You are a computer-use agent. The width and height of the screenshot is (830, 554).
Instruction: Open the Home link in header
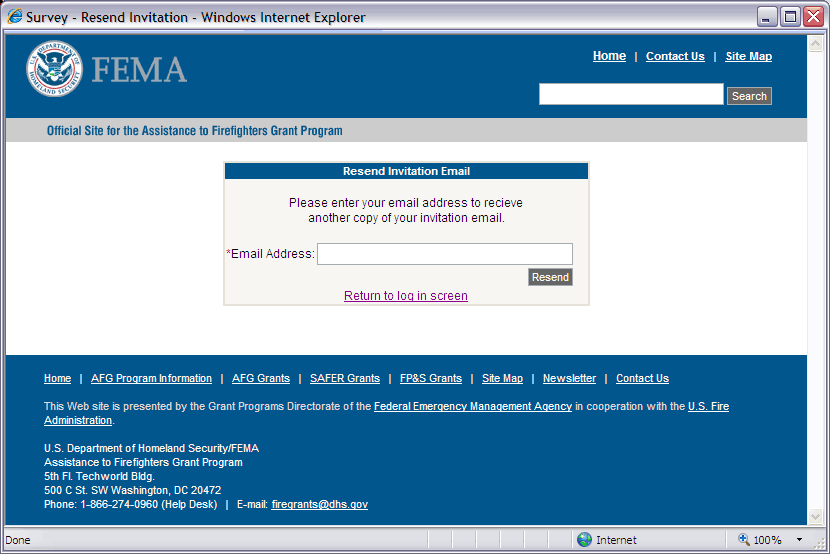609,56
